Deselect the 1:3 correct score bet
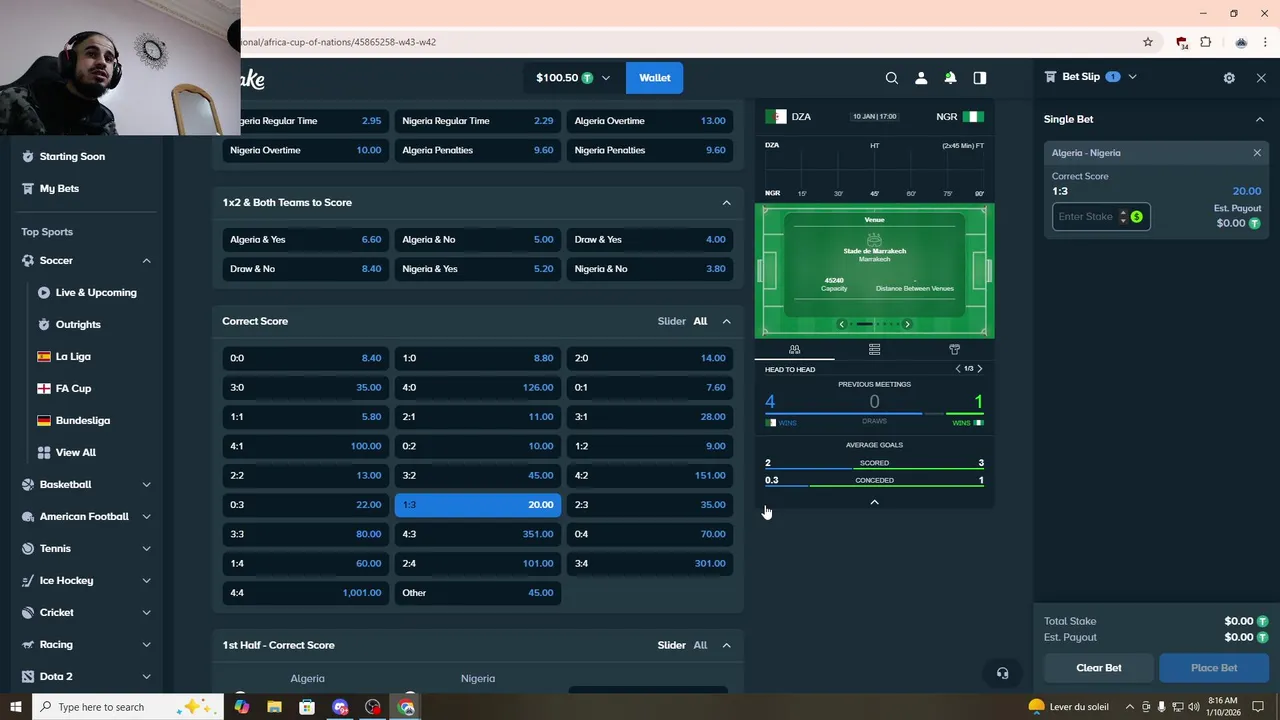Image resolution: width=1280 pixels, height=720 pixels. point(478,505)
